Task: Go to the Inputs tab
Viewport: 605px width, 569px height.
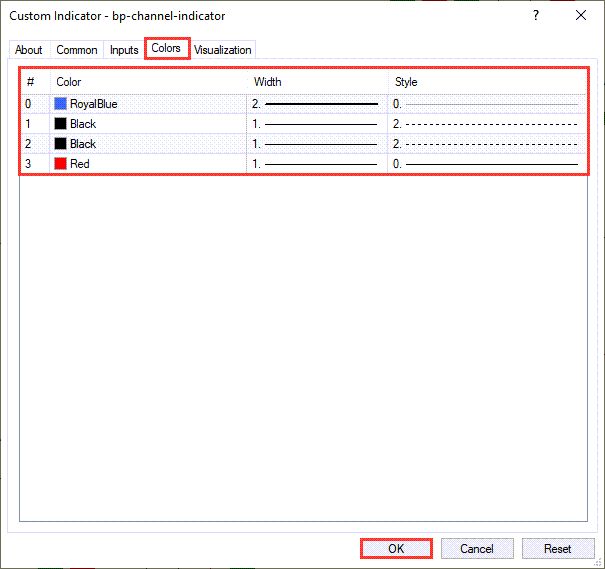Action: pyautogui.click(x=124, y=50)
